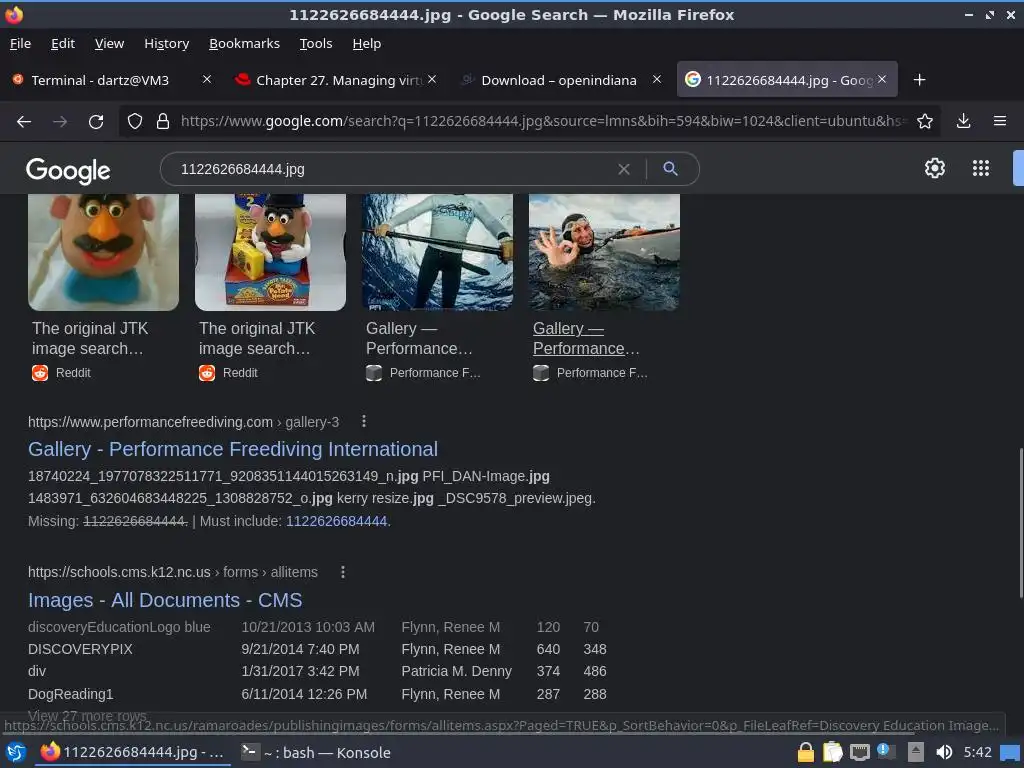Click boxed Mr. Potato Head toy thumbnail
1024x768 pixels.
pyautogui.click(x=270, y=252)
